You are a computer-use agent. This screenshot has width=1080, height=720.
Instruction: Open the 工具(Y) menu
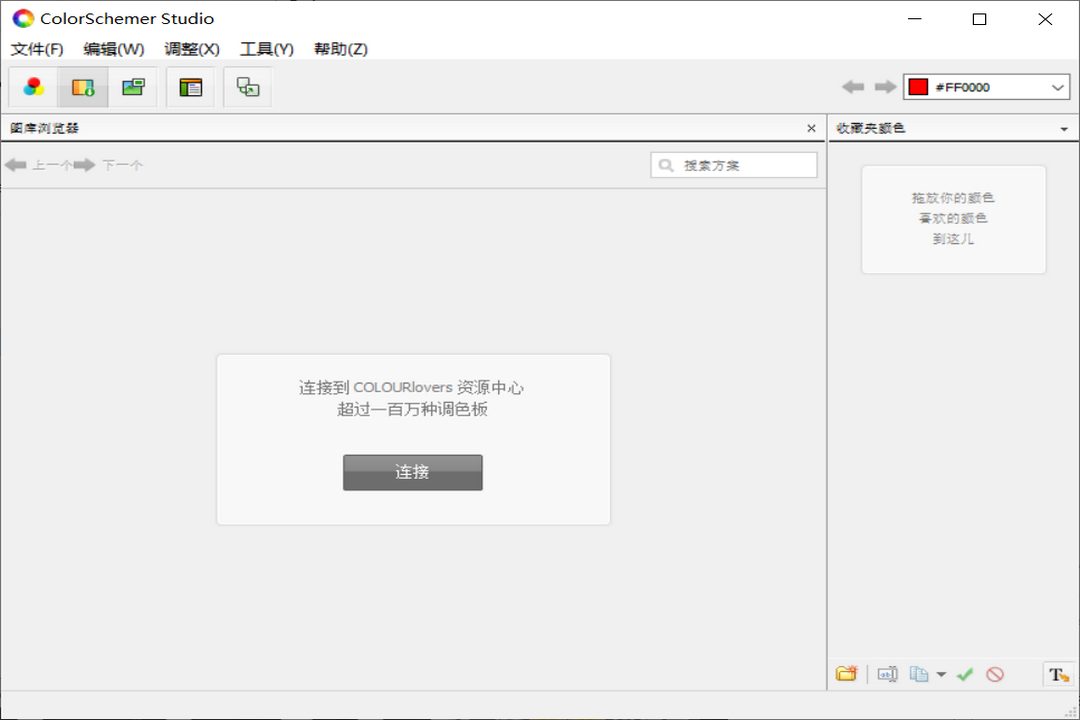pos(266,48)
